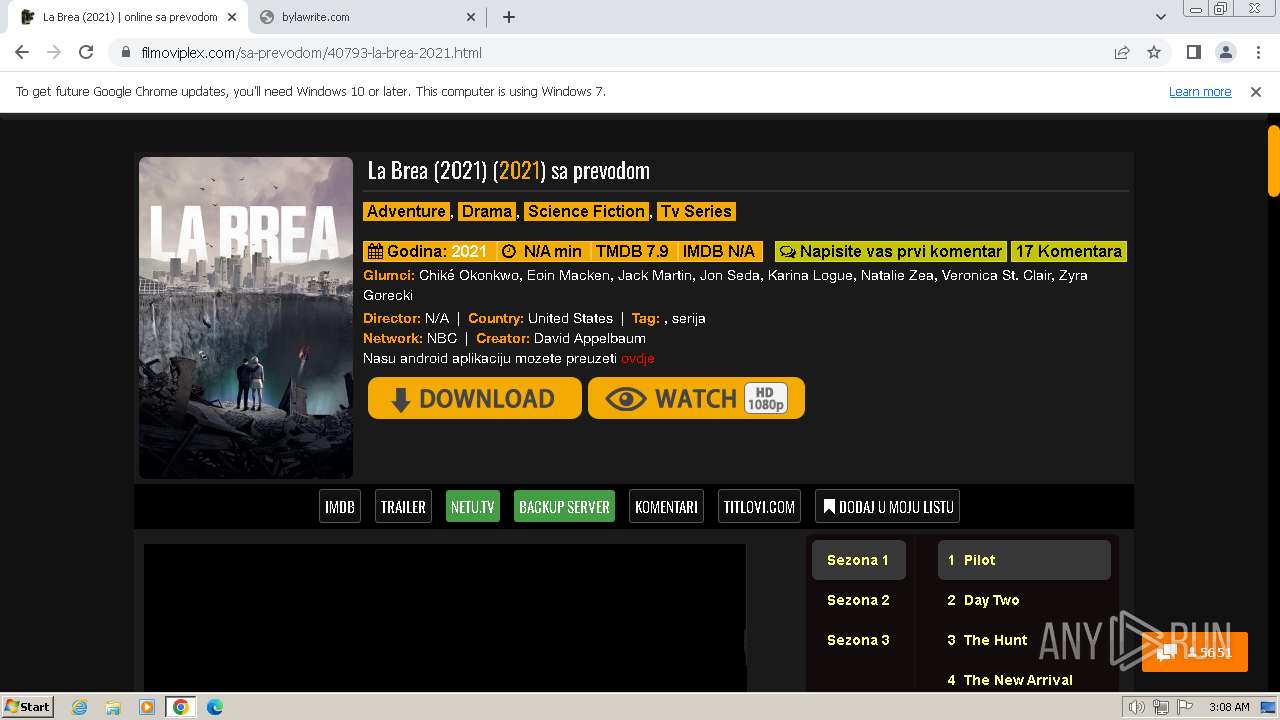
Task: Close the La Brea tab
Action: [x=232, y=17]
